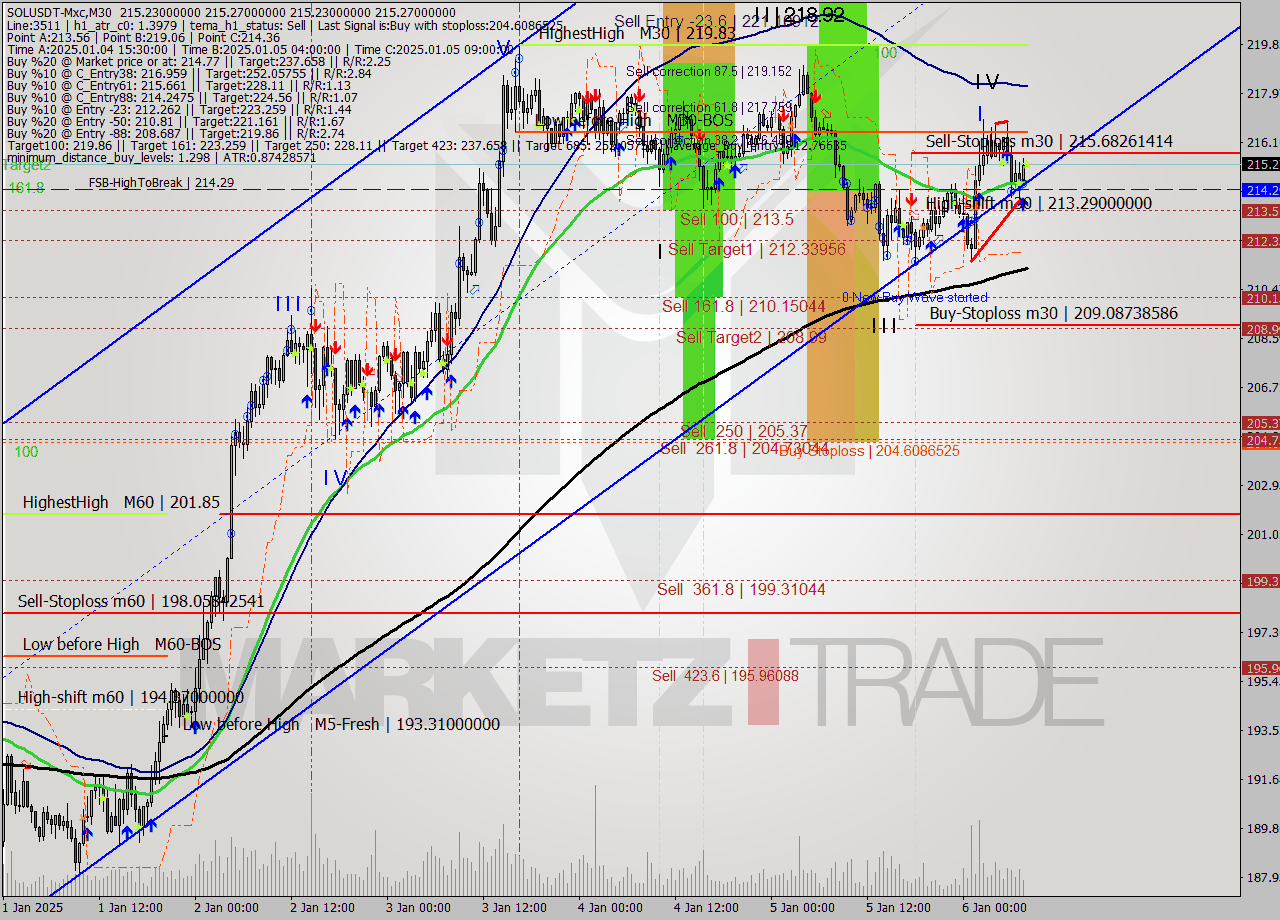
Task: Click the blue price tag 214.2
Action: (x=1260, y=189)
